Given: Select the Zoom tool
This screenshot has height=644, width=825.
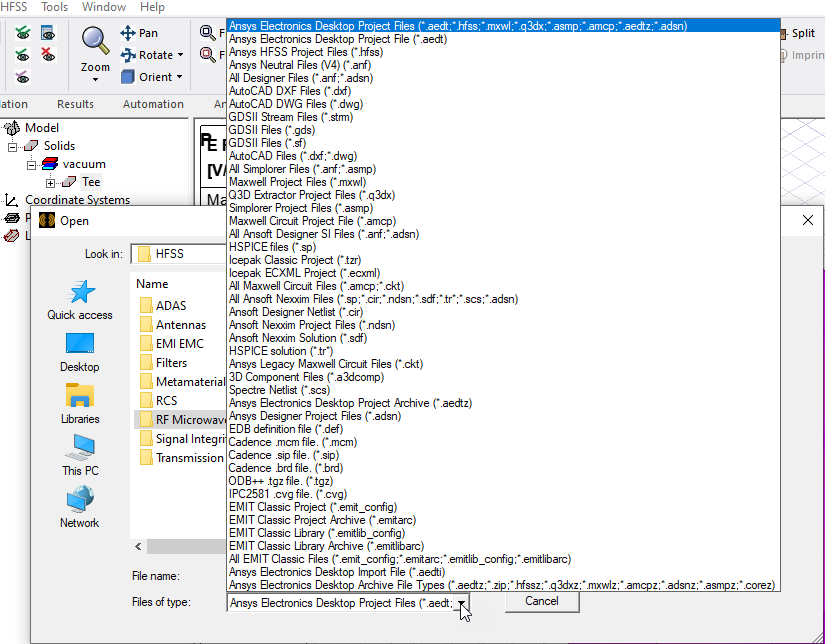Looking at the screenshot, I should pyautogui.click(x=93, y=45).
